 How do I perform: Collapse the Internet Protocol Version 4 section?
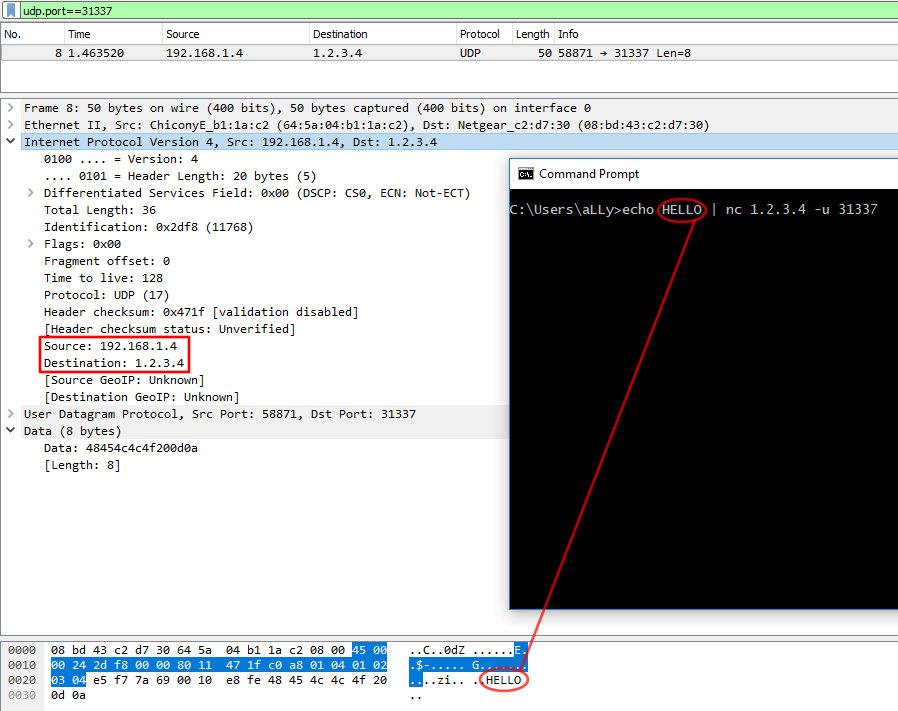[10, 141]
